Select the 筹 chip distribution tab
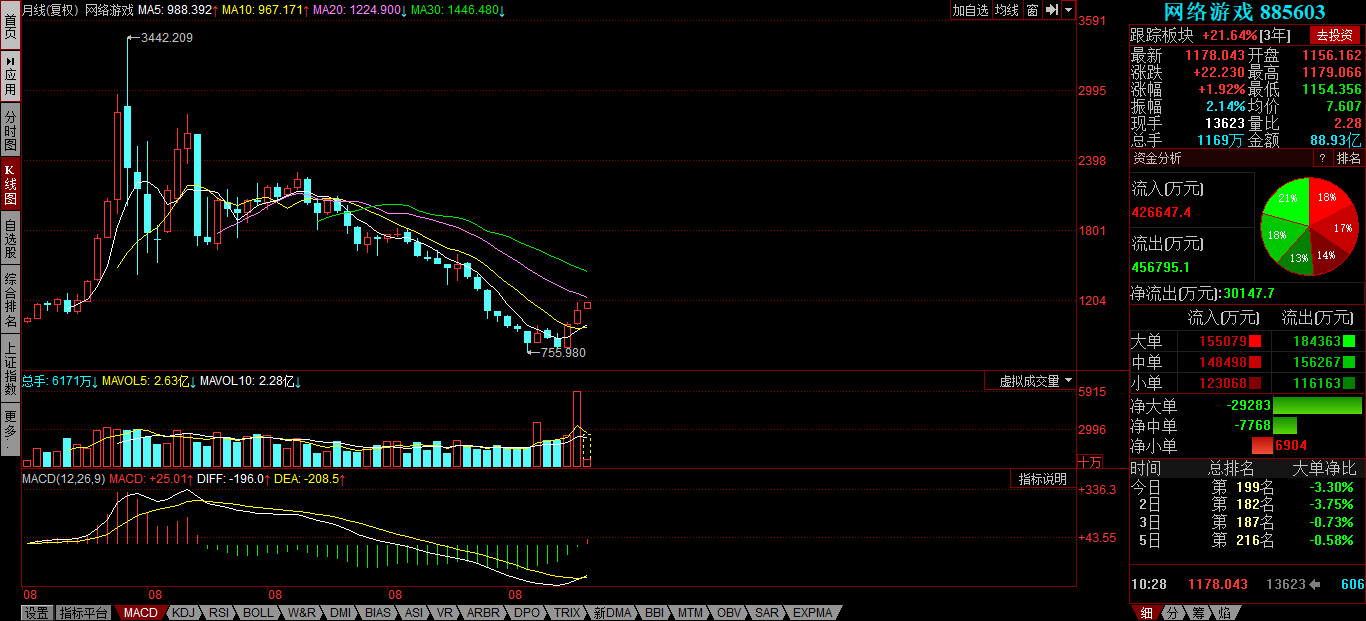This screenshot has width=1366, height=621. click(x=1198, y=613)
